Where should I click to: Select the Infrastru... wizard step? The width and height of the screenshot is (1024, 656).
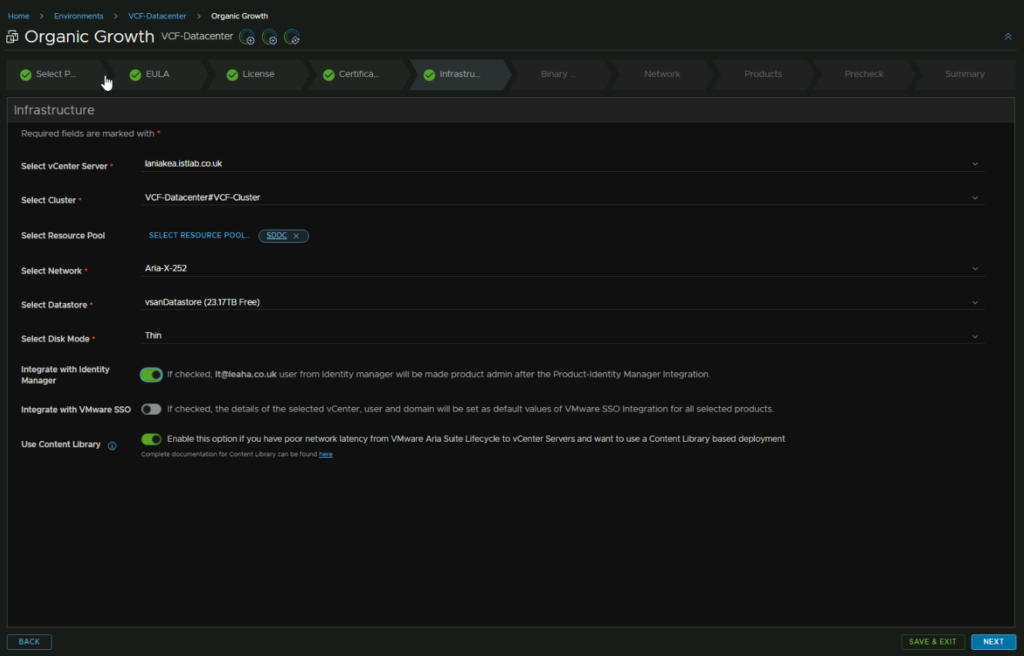pos(459,74)
